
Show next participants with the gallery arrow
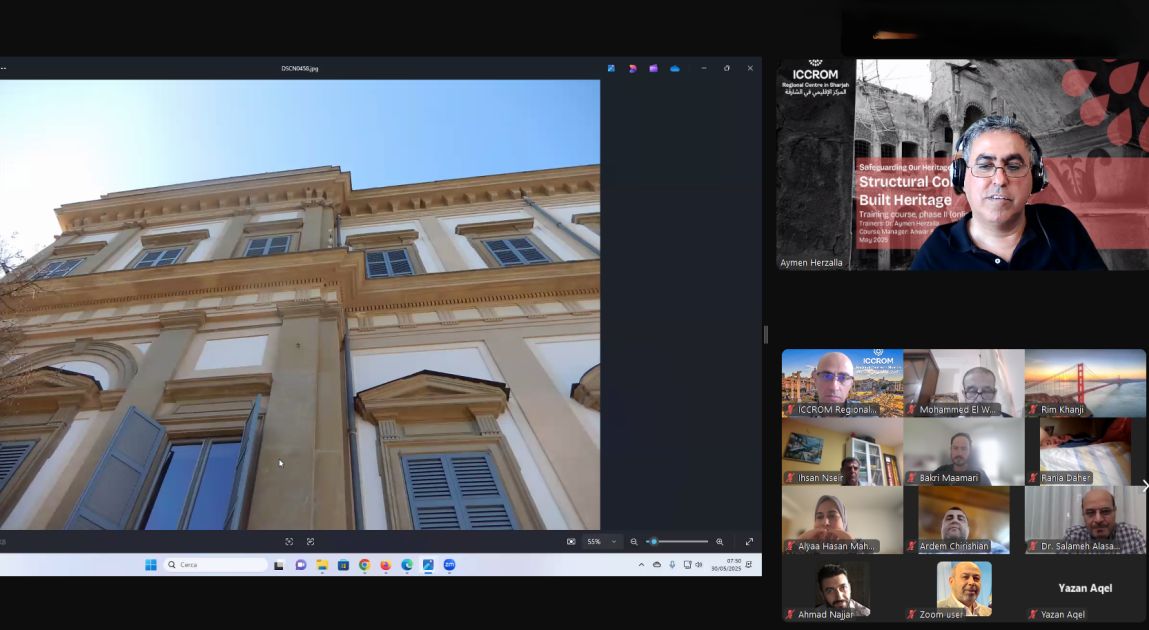pyautogui.click(x=1145, y=486)
